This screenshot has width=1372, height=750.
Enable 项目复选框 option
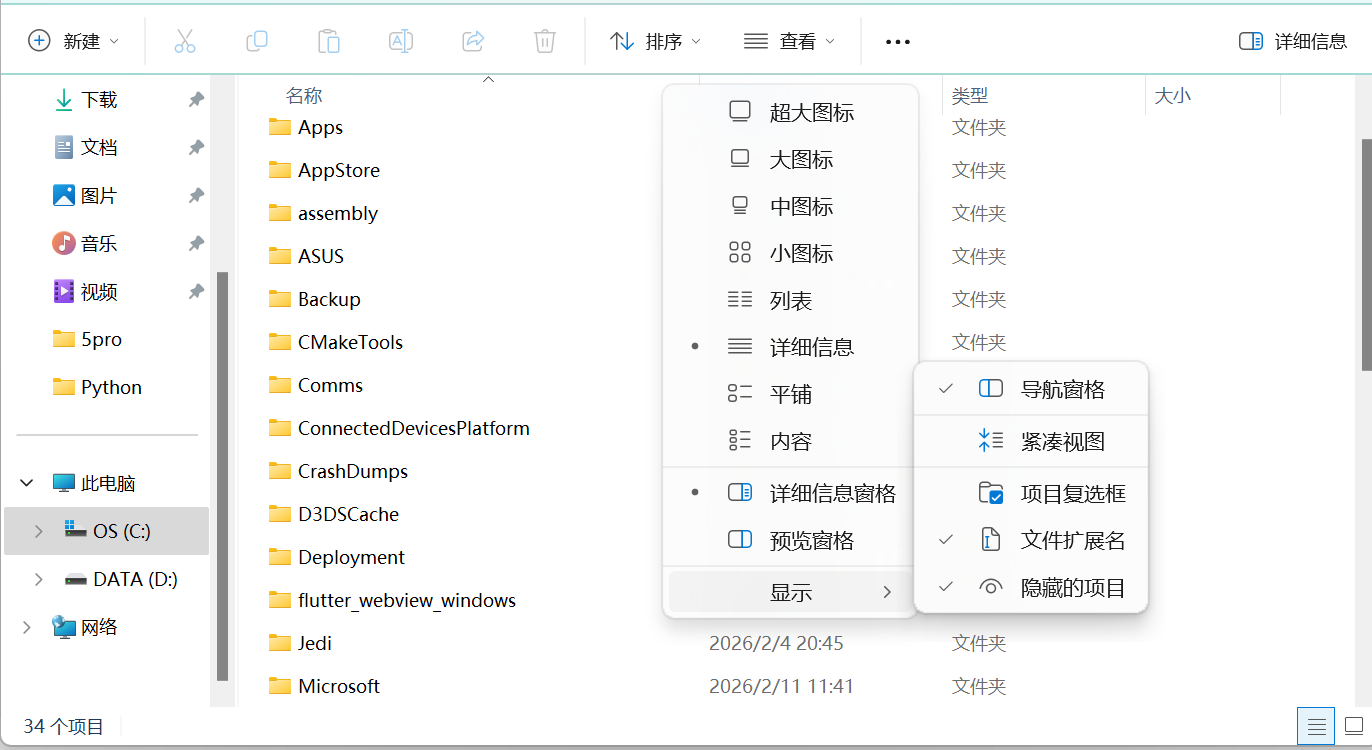coord(1031,493)
